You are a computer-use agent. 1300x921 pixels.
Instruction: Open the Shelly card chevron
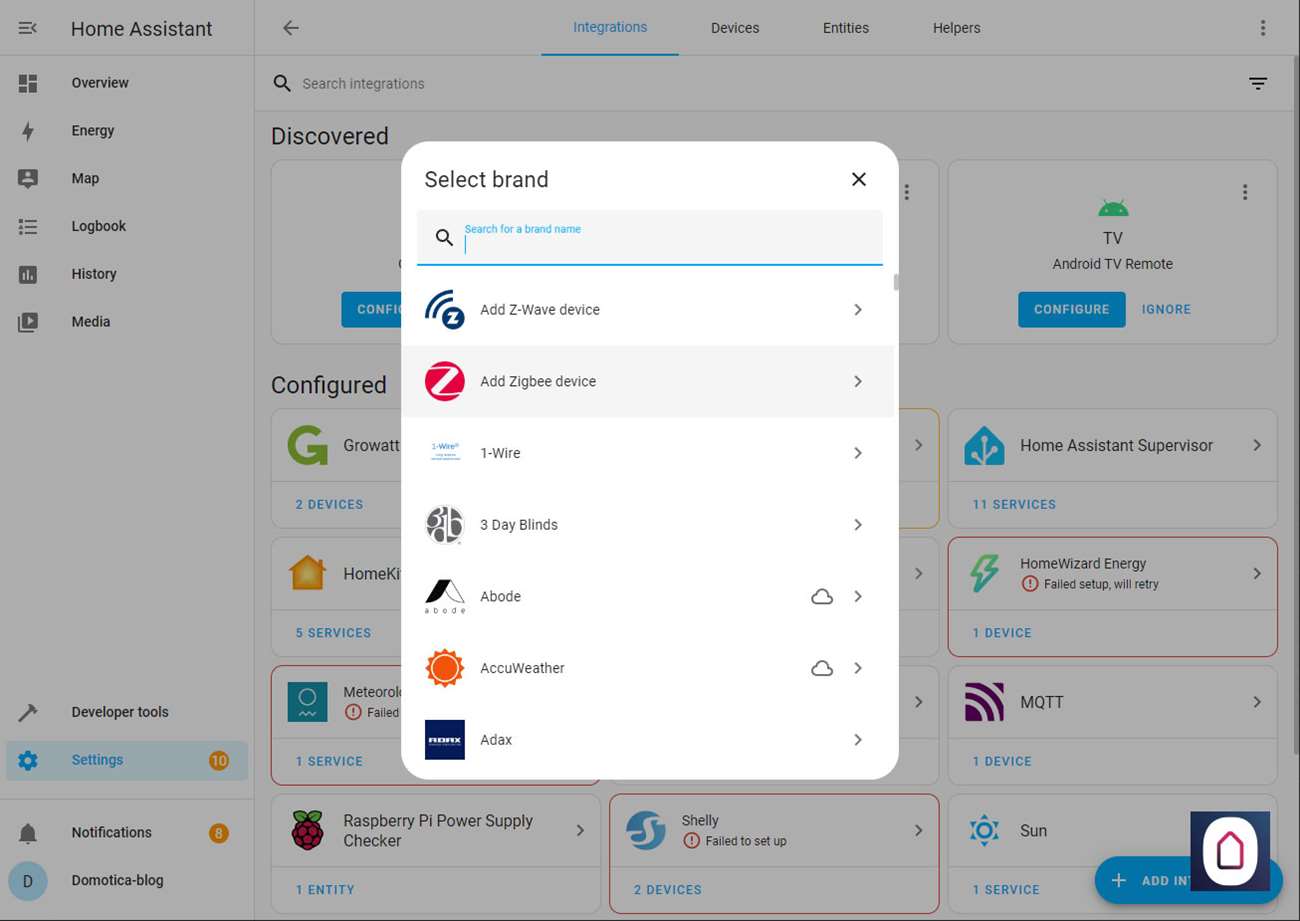click(x=918, y=831)
